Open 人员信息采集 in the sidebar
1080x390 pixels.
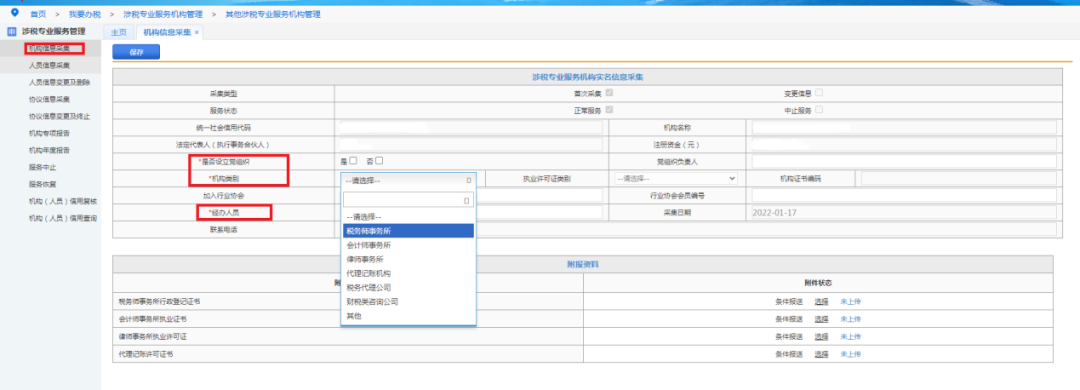[x=49, y=65]
